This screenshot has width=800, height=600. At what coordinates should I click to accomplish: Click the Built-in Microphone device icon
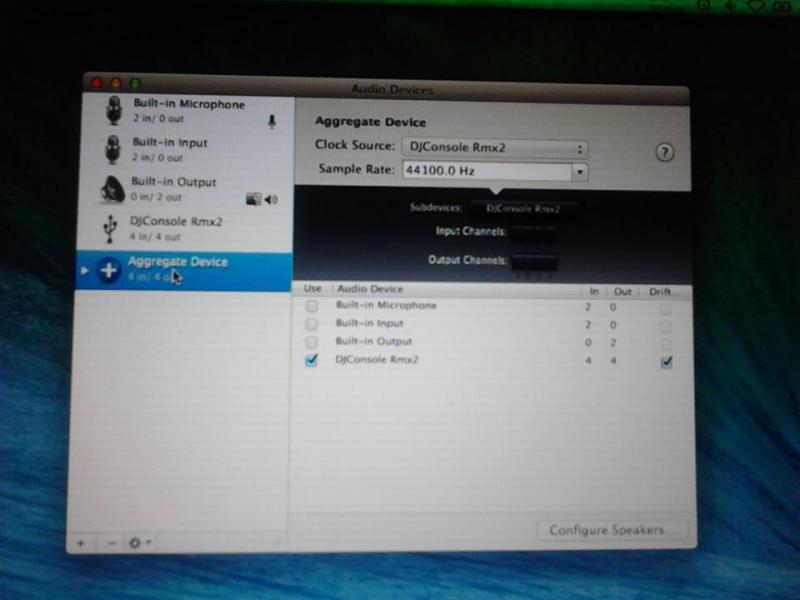point(114,111)
